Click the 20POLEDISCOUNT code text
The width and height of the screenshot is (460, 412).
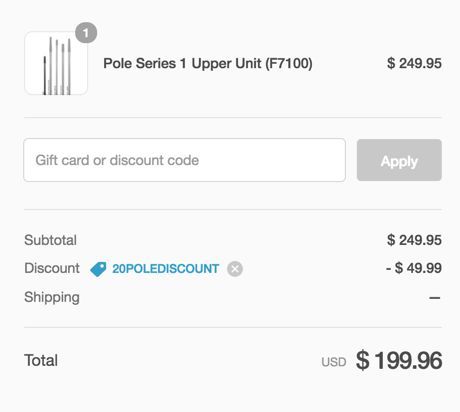165,269
